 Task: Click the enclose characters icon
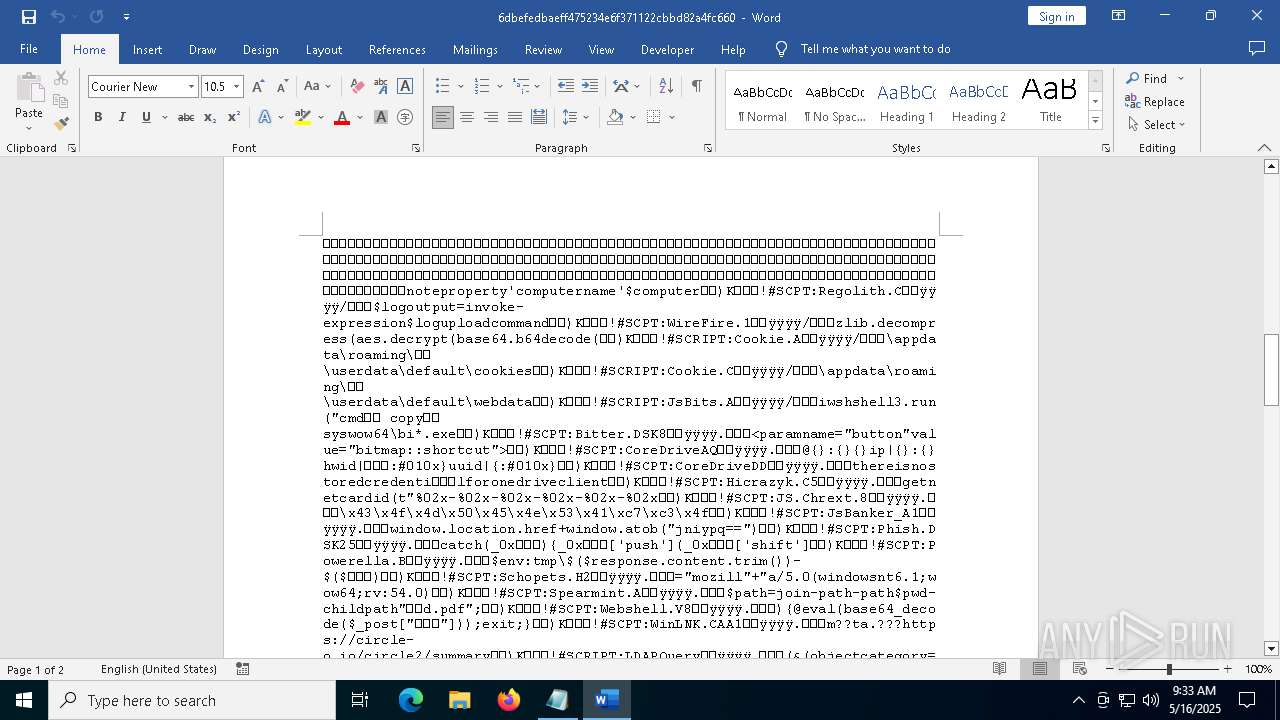pyautogui.click(x=405, y=117)
